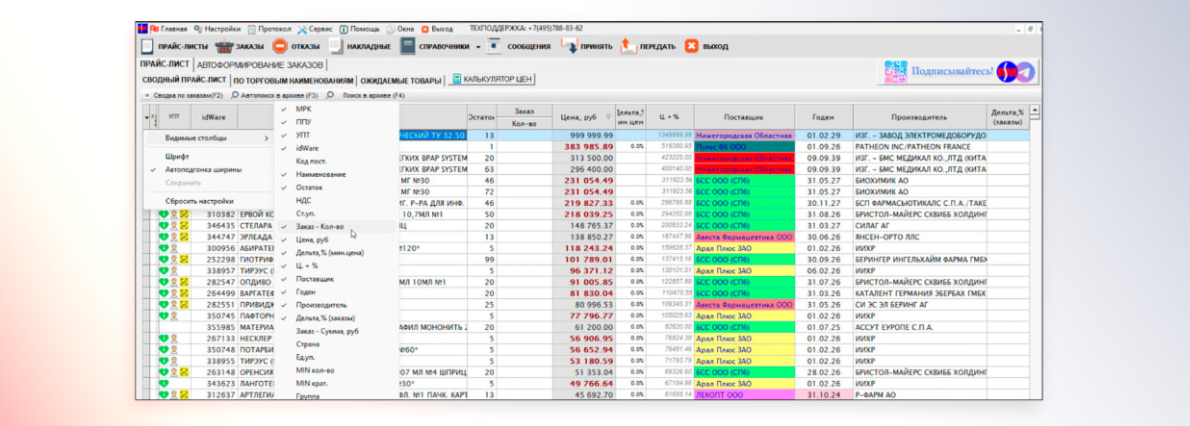The width and height of the screenshot is (1190, 426).
Task: Click the Накладные documents icon
Action: pos(337,46)
